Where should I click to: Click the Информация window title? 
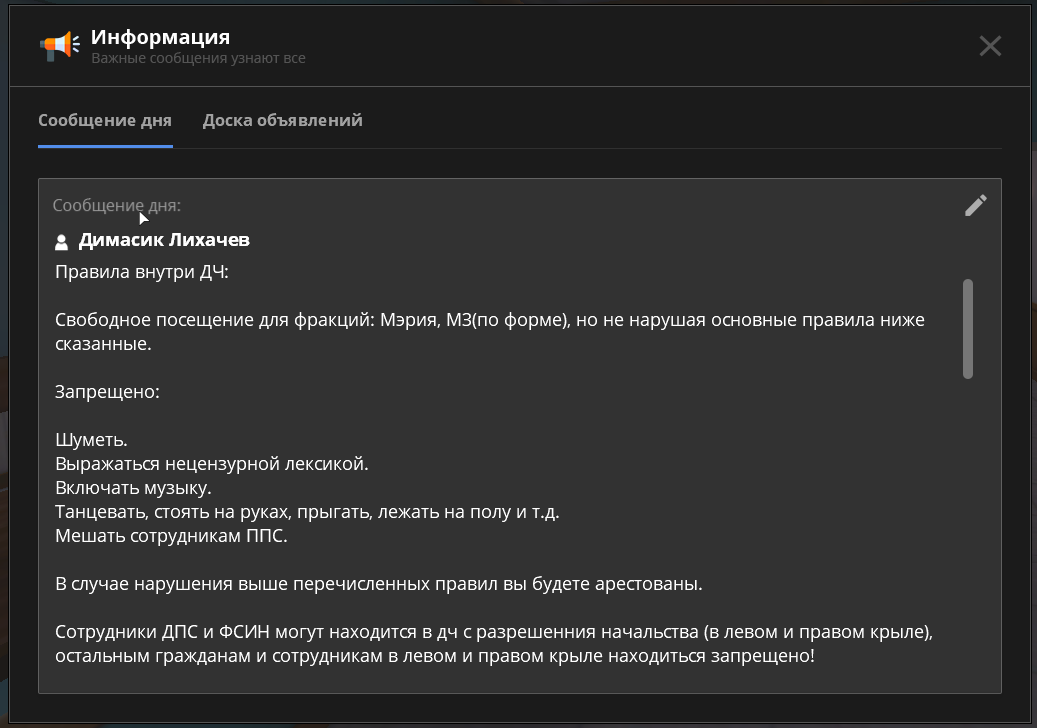(x=160, y=38)
